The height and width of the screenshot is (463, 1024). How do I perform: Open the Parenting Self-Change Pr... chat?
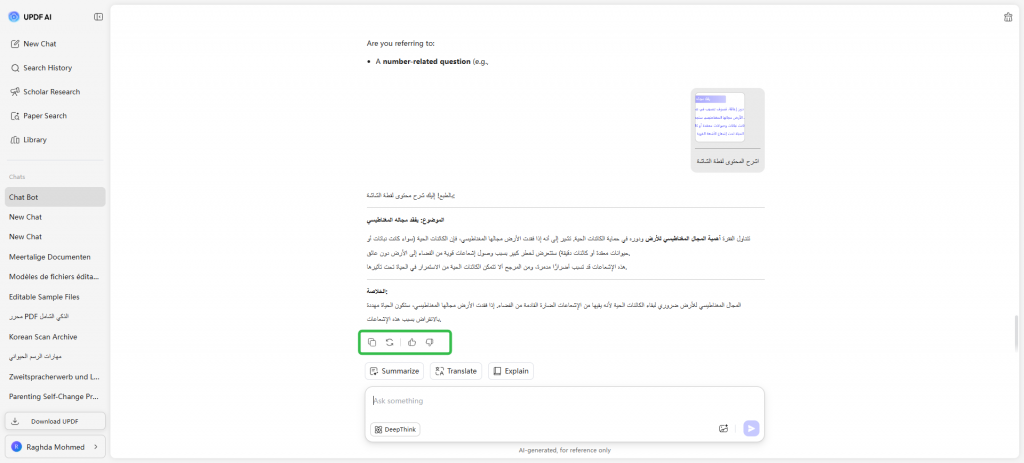click(x=55, y=396)
